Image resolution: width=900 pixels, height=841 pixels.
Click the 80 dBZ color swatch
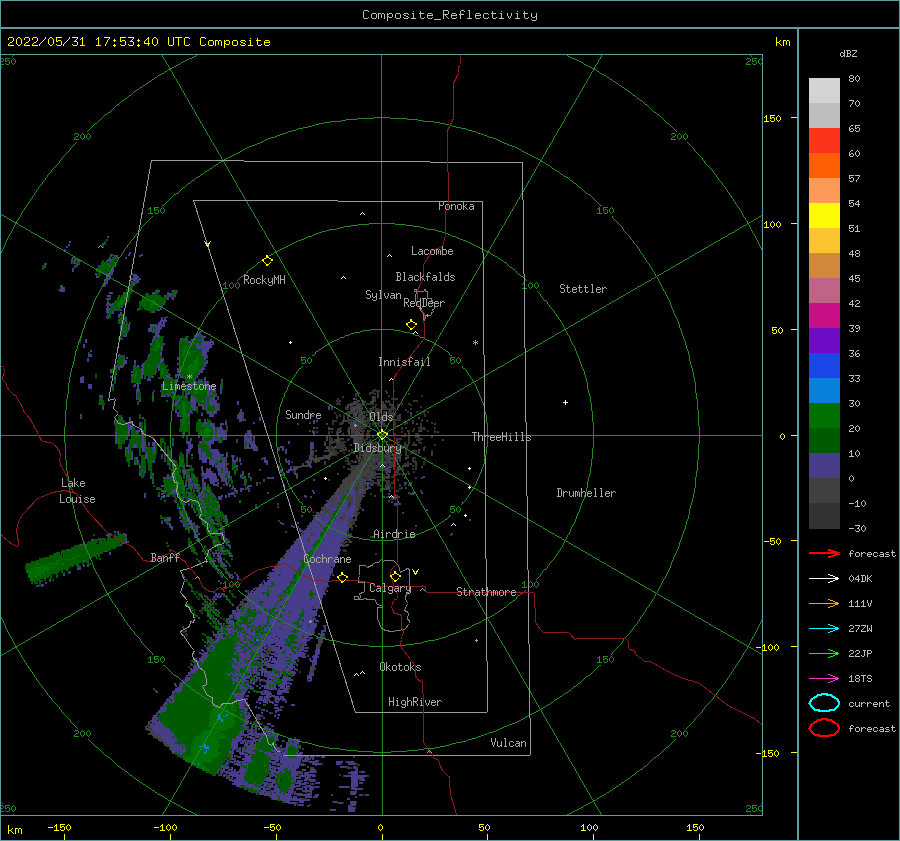point(824,90)
